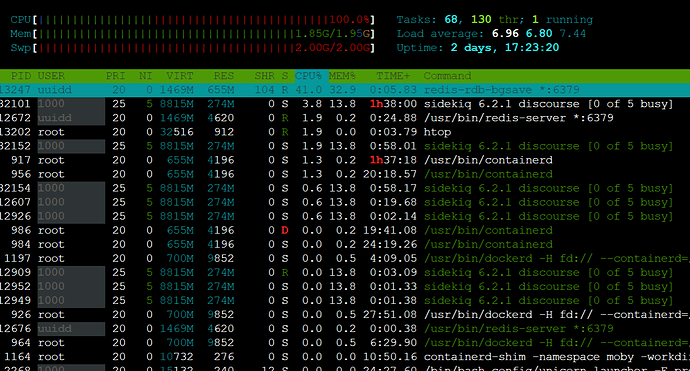Image resolution: width=690 pixels, height=371 pixels.
Task: Select dockerd row with PID 1197
Action: [x=345, y=258]
